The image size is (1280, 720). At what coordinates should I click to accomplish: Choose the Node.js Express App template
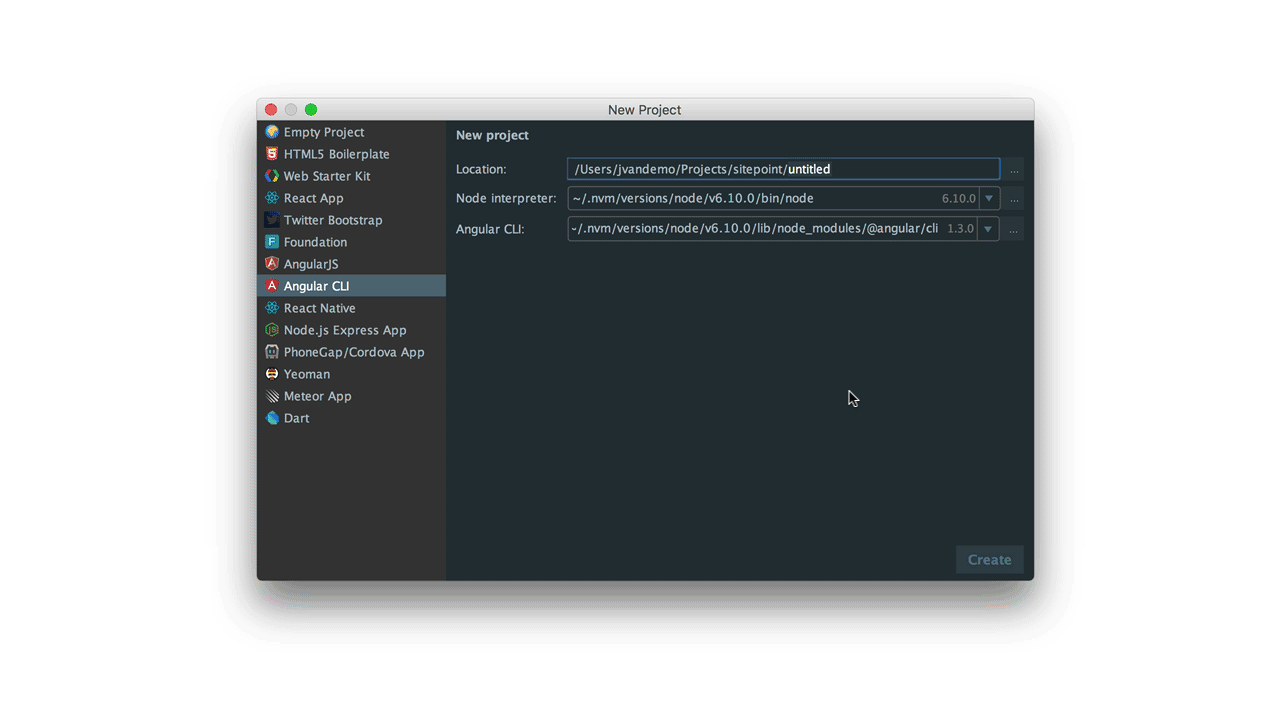[345, 329]
